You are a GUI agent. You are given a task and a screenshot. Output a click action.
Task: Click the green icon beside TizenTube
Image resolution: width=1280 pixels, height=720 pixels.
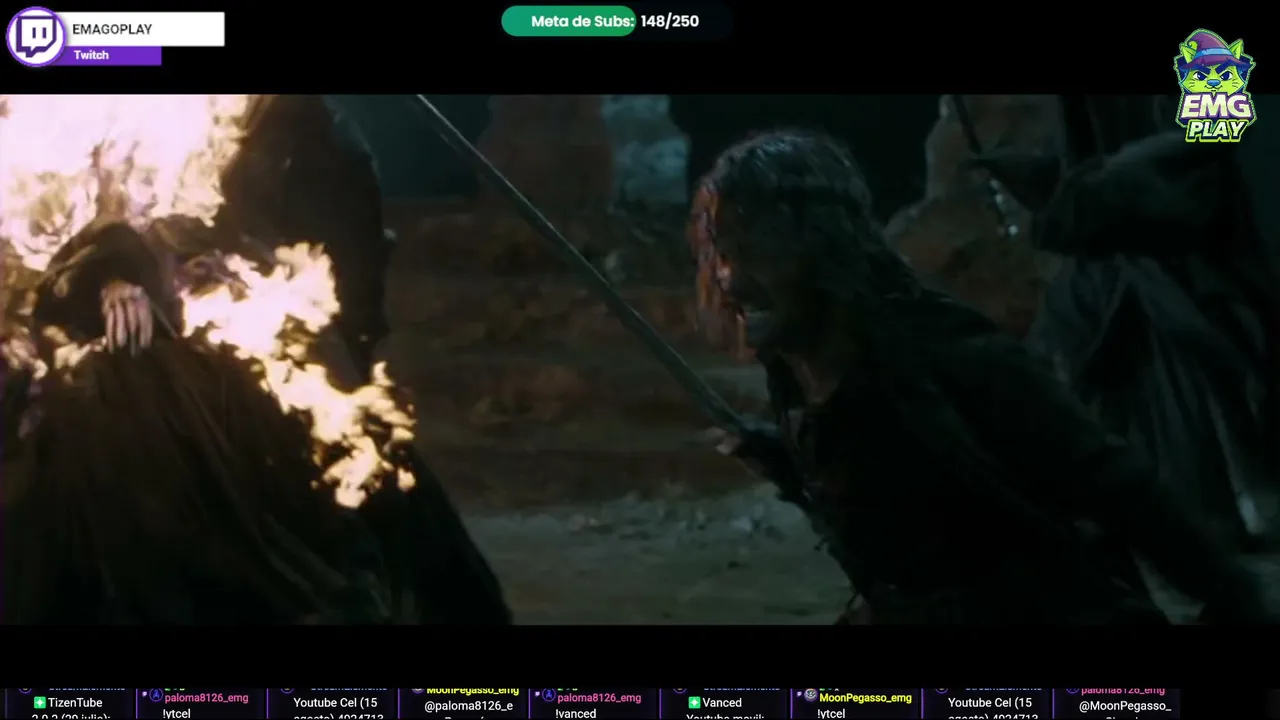(x=40, y=703)
